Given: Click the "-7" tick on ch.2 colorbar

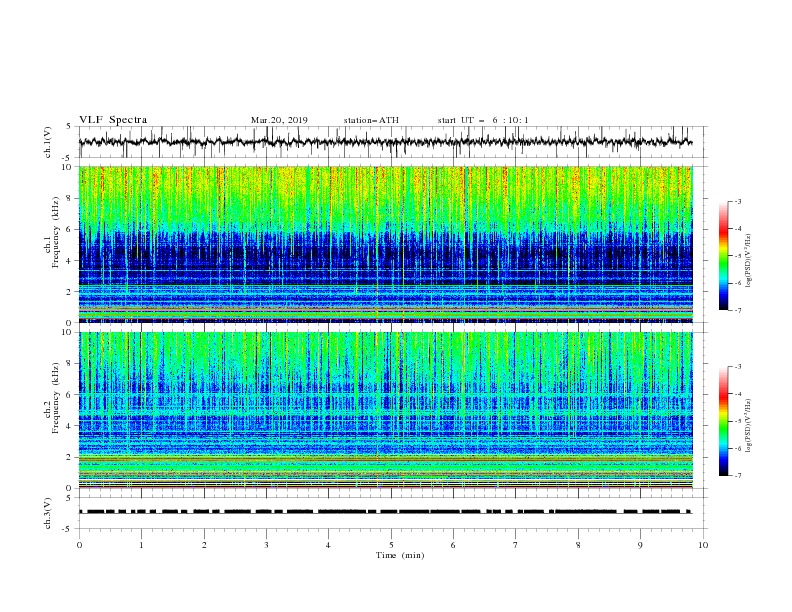Looking at the screenshot, I should 737,475.
